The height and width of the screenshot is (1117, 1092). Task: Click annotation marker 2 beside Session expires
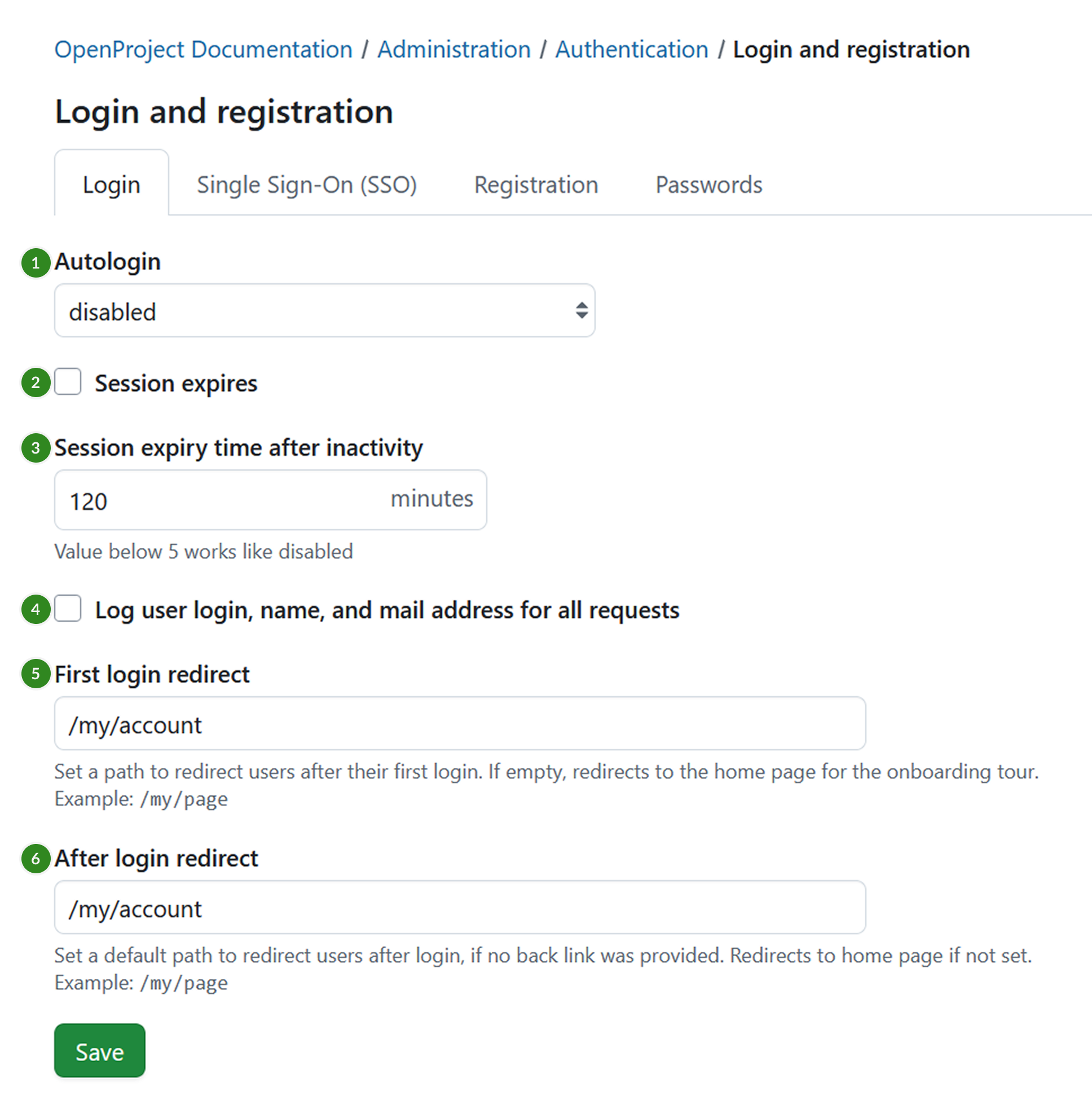[x=36, y=383]
